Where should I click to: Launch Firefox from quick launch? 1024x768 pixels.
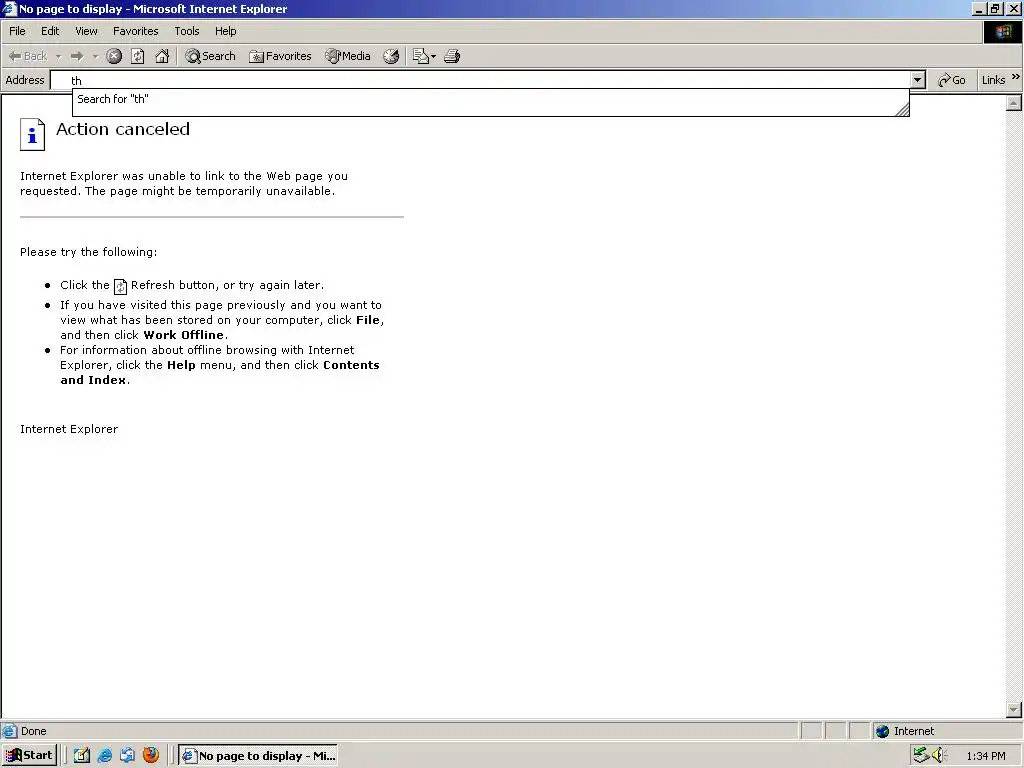151,755
